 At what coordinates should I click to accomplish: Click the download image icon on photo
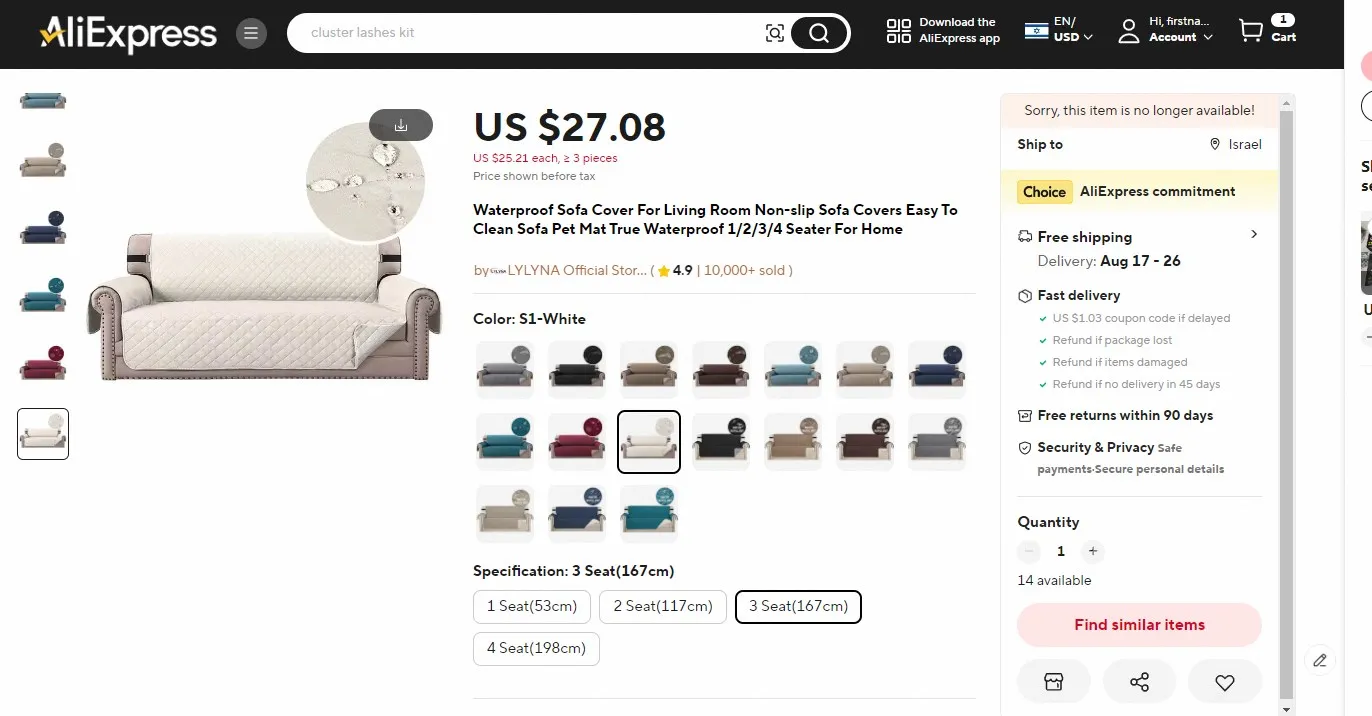[x=401, y=125]
